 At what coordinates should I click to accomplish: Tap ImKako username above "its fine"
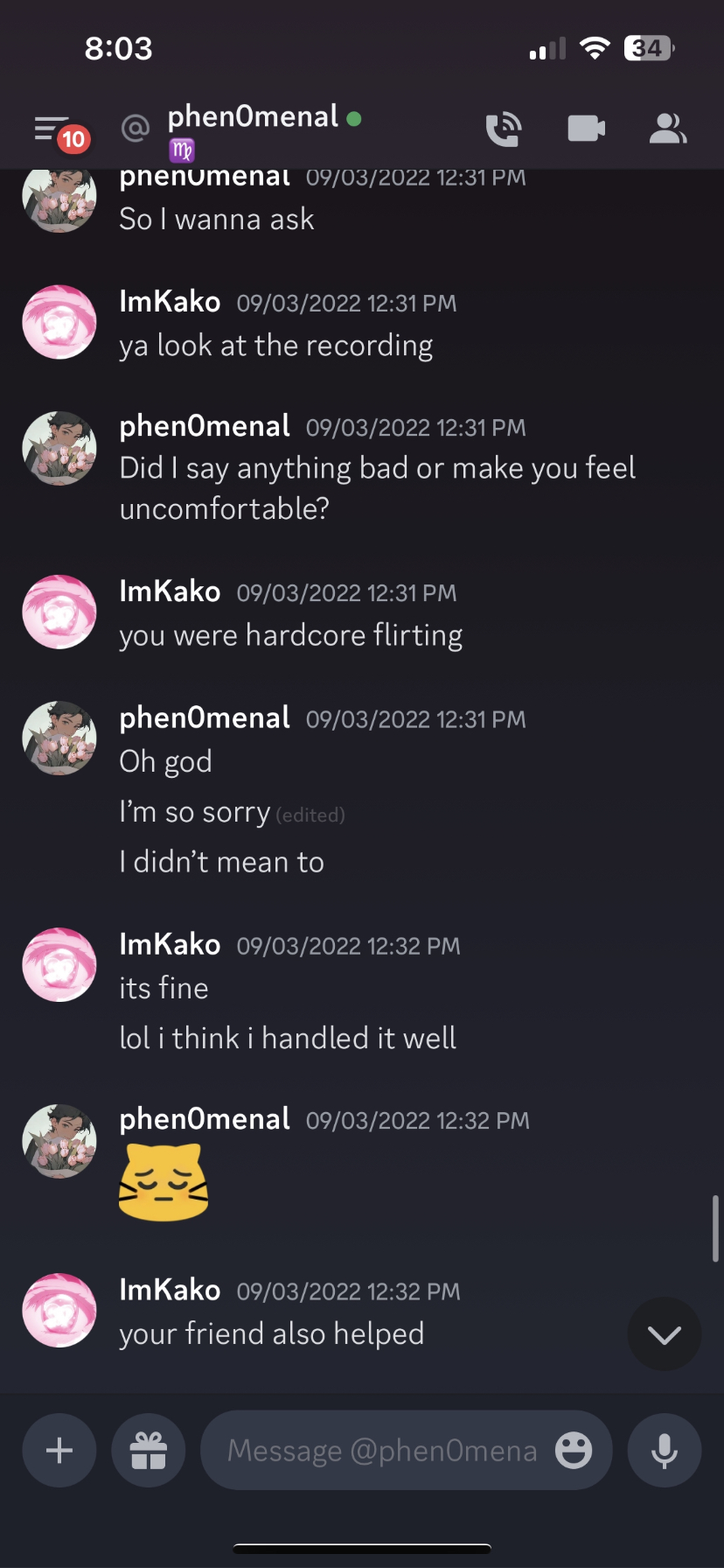click(x=170, y=945)
